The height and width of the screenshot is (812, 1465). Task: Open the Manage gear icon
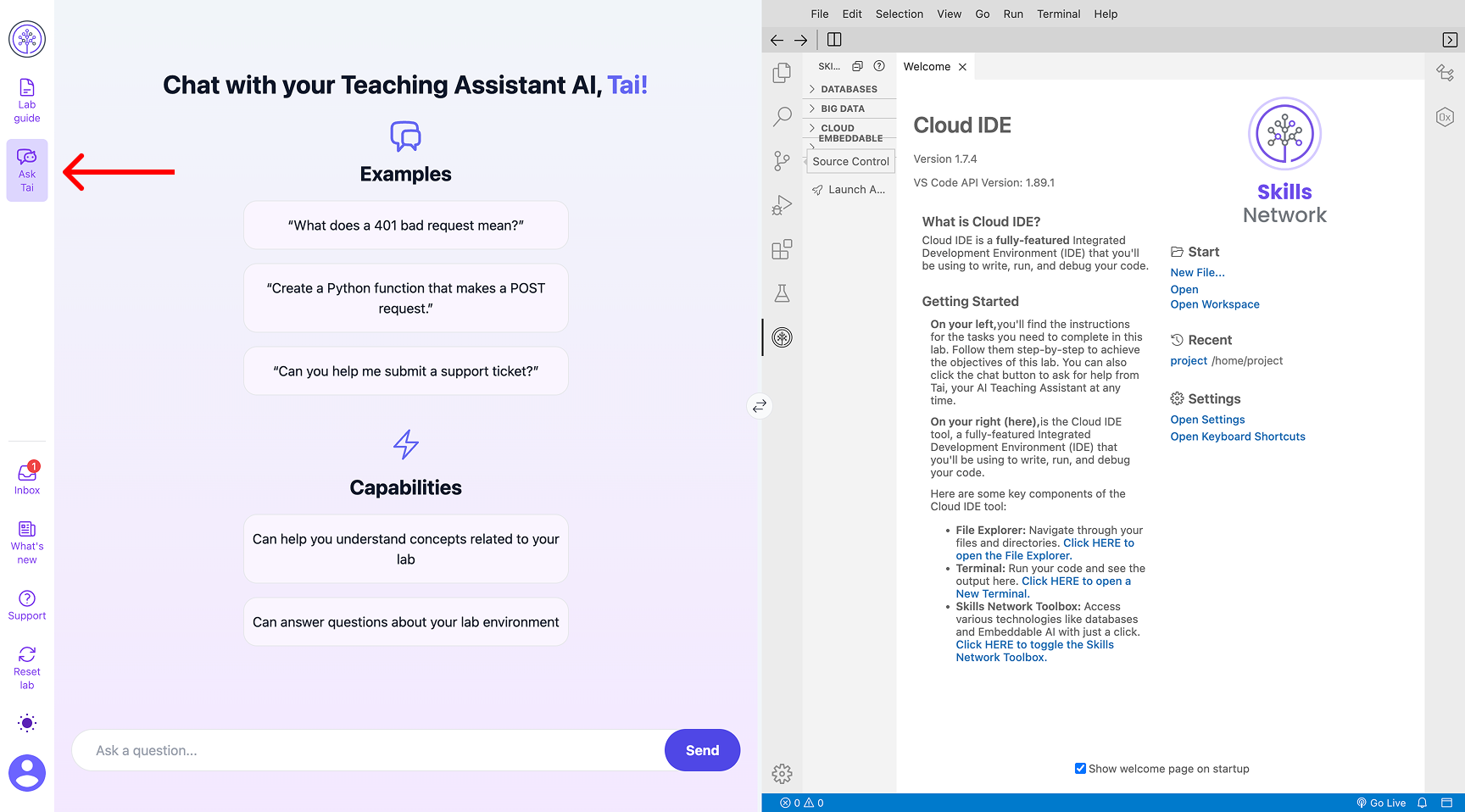click(782, 773)
